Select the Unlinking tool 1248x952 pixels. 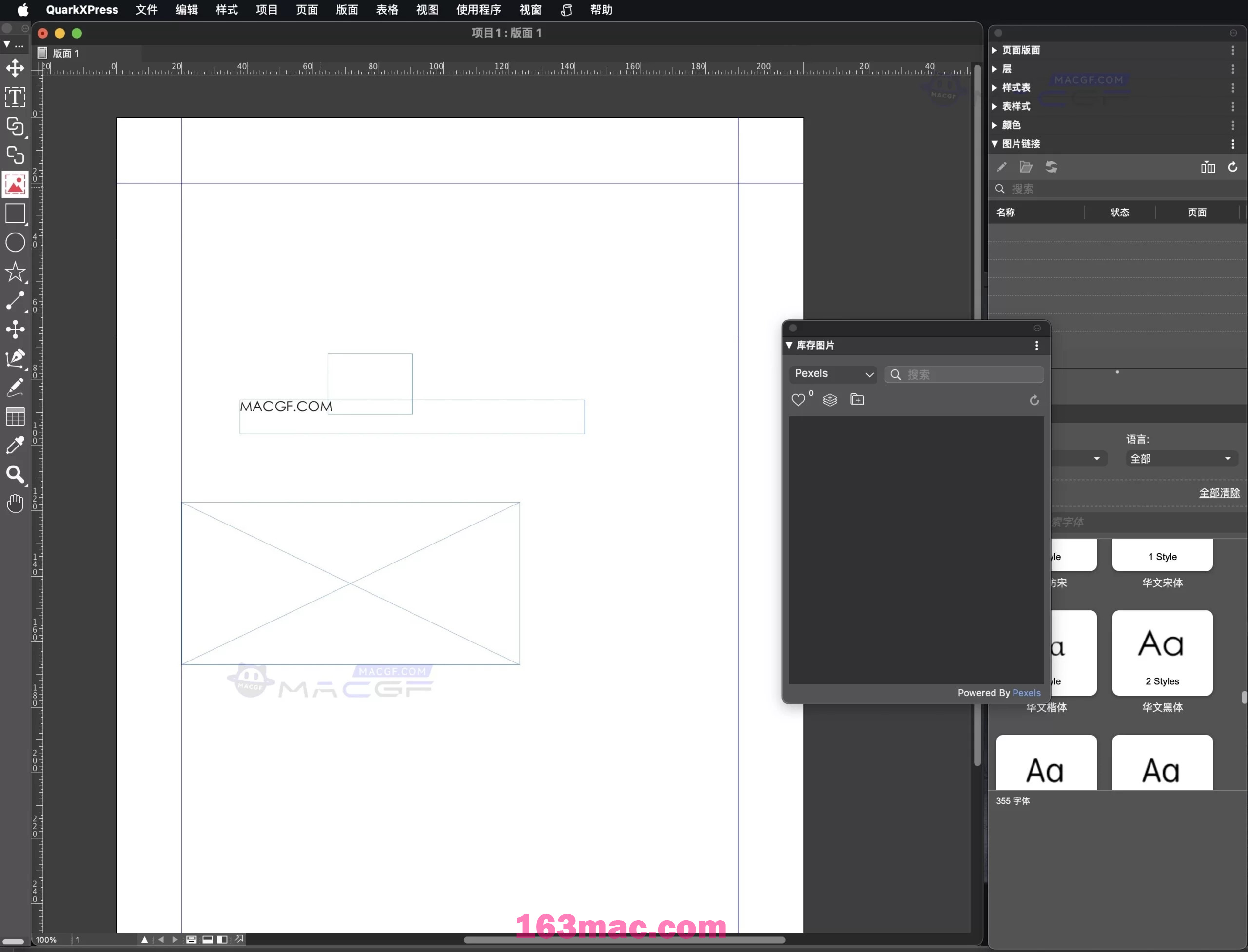tap(15, 155)
